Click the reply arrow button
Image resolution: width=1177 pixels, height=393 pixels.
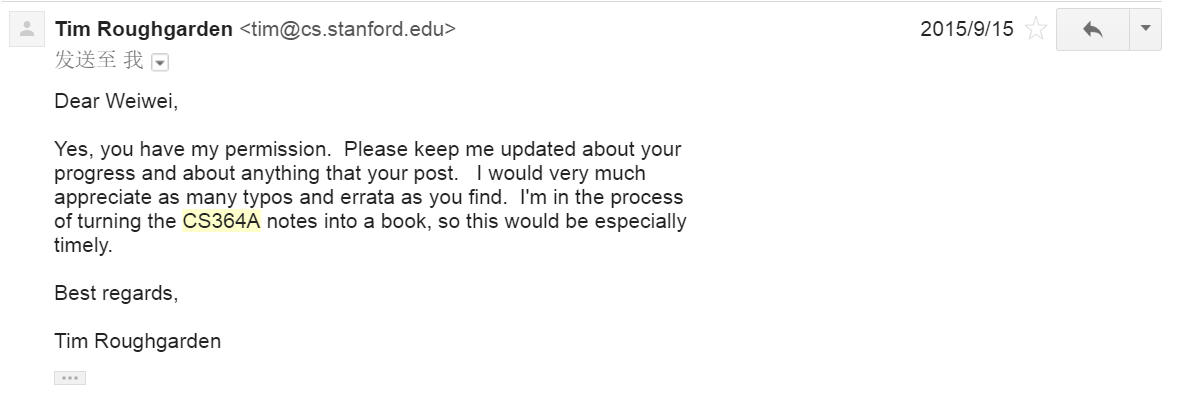pyautogui.click(x=1092, y=29)
